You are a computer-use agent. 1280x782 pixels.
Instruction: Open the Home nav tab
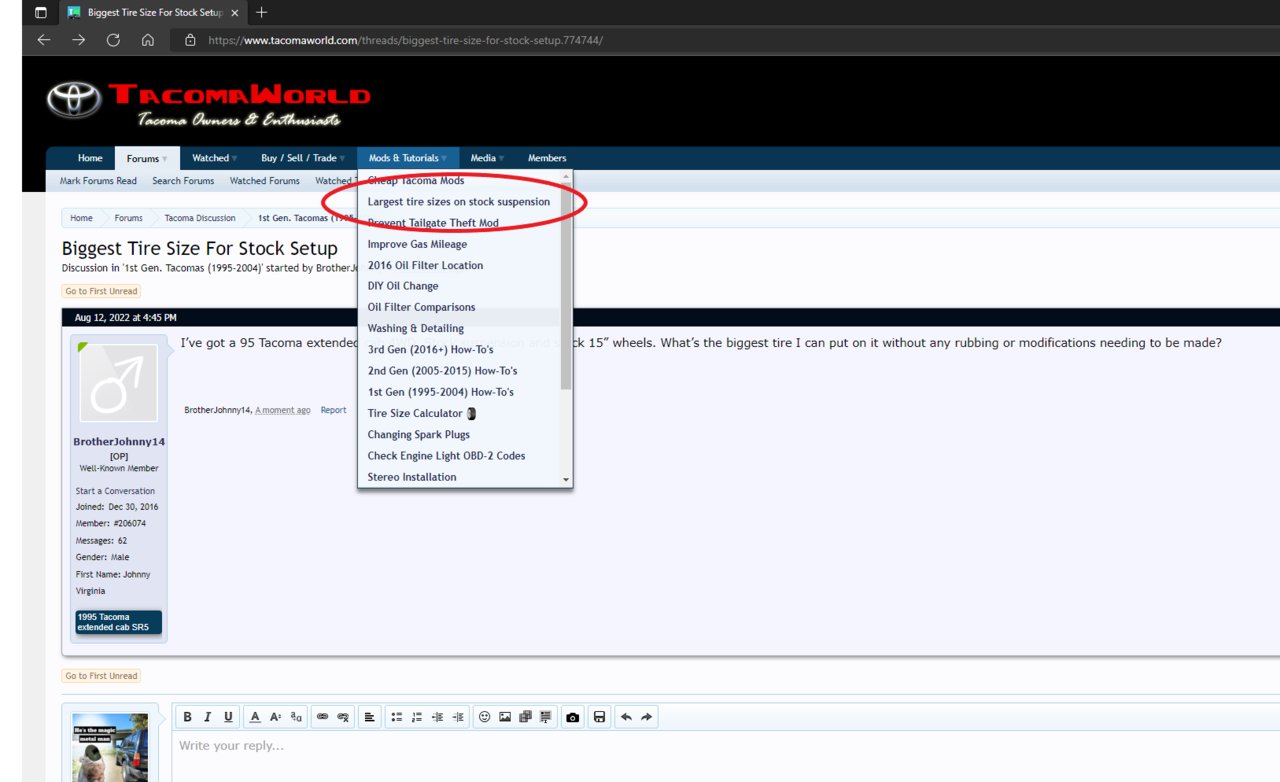tap(90, 158)
